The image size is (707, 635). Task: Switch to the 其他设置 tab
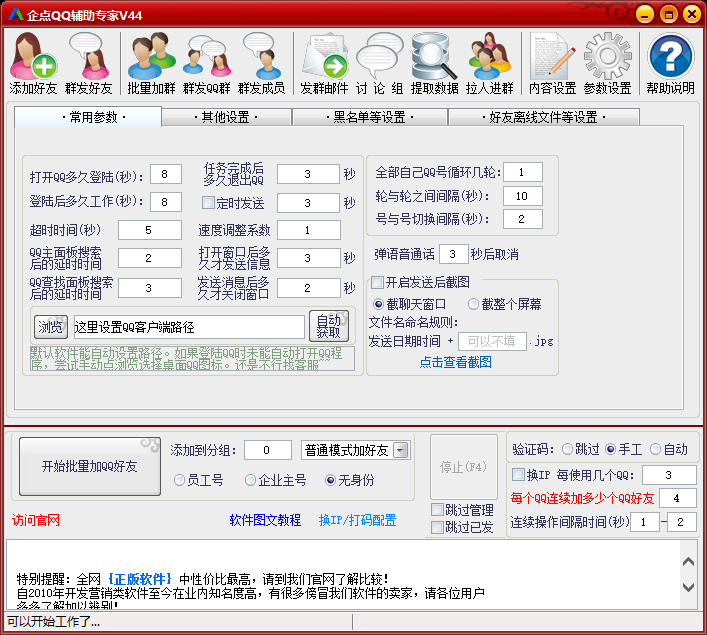(225, 117)
